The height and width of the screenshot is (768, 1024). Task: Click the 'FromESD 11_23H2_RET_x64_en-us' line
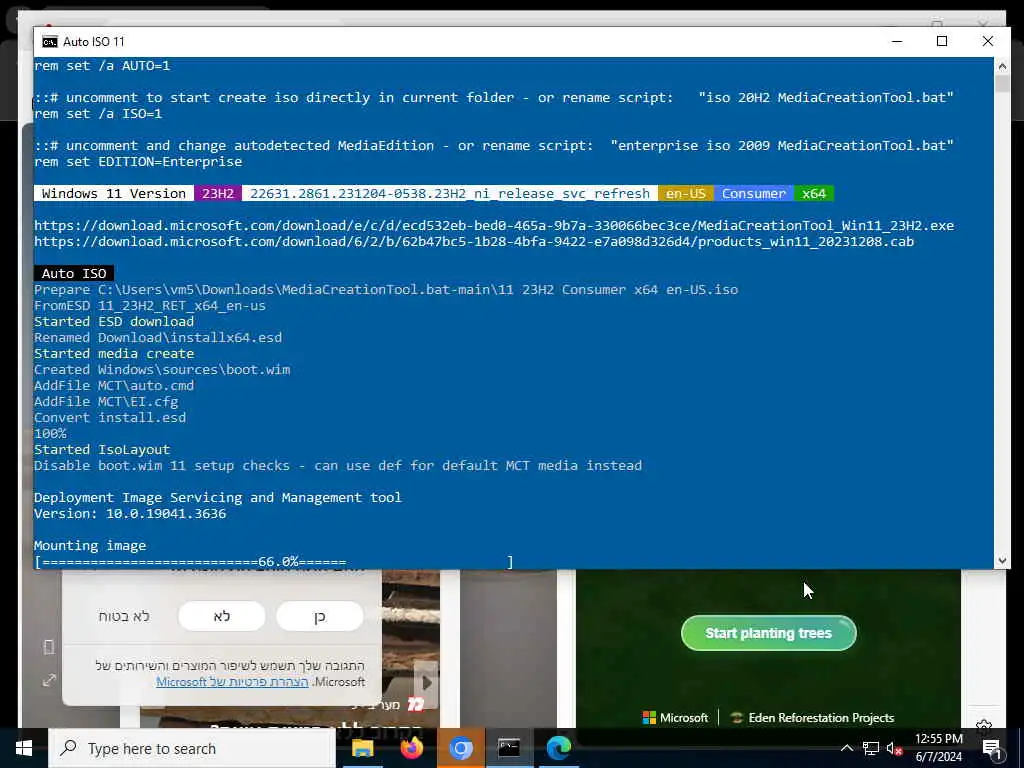(150, 306)
